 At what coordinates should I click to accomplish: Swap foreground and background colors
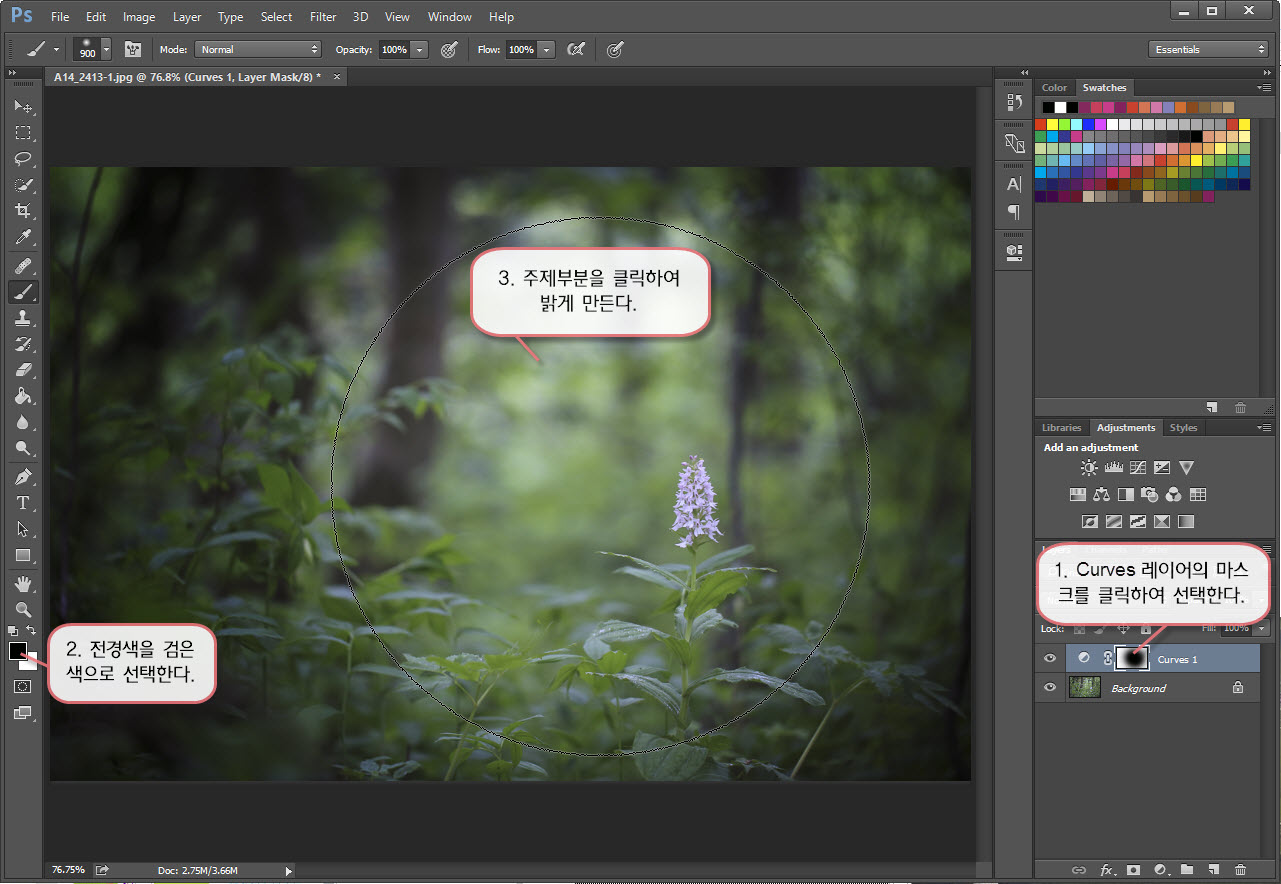32,631
